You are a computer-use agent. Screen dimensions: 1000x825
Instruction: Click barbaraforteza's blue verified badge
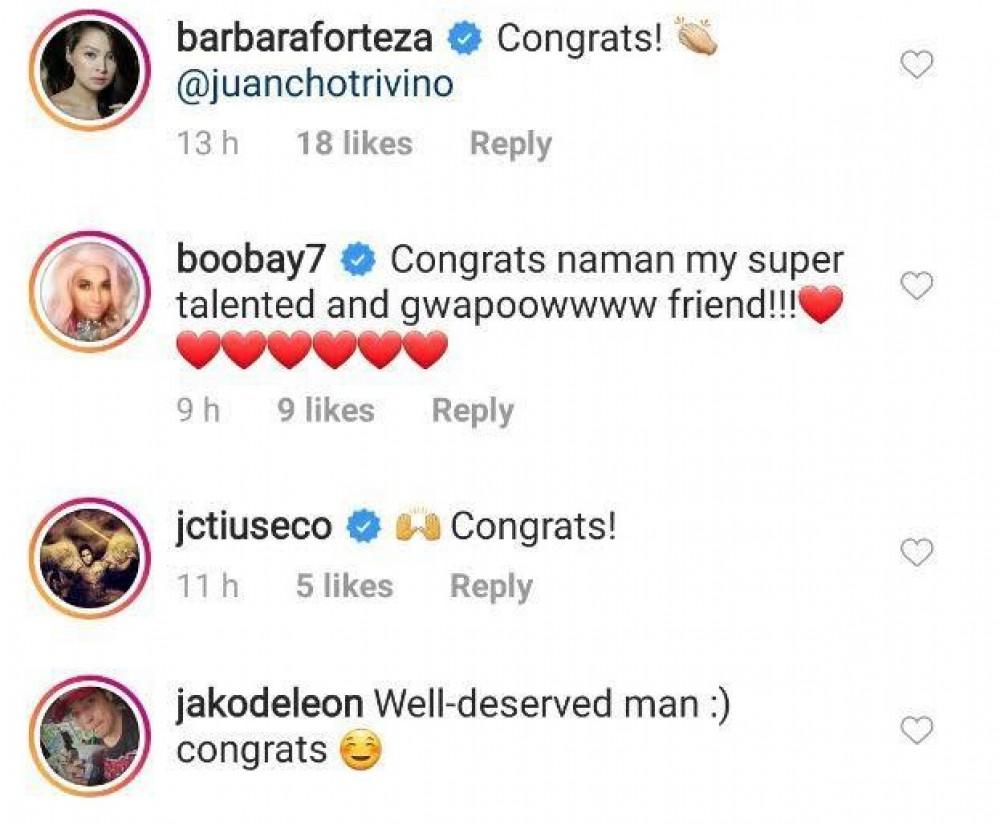tap(465, 40)
